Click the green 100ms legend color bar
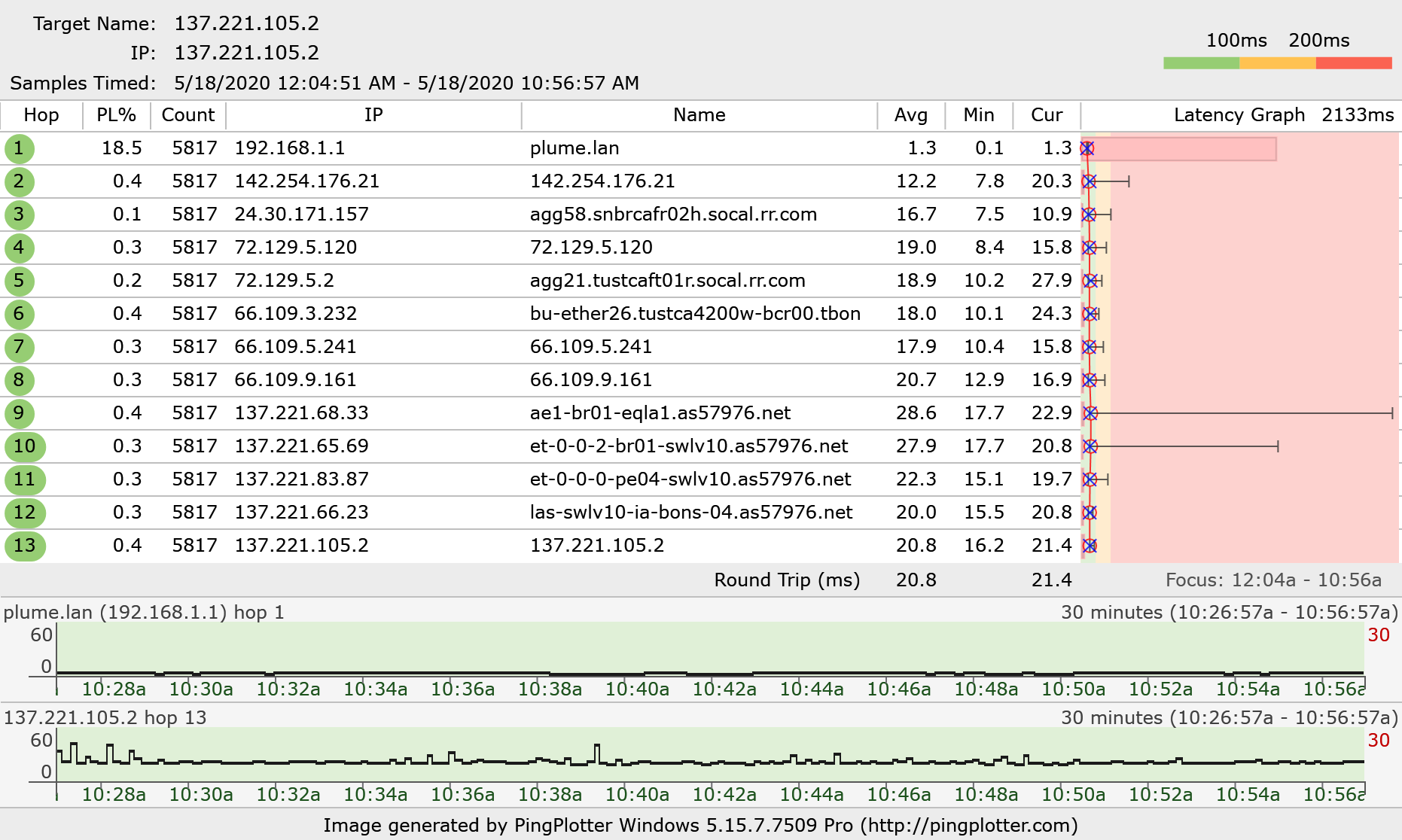 1201,63
